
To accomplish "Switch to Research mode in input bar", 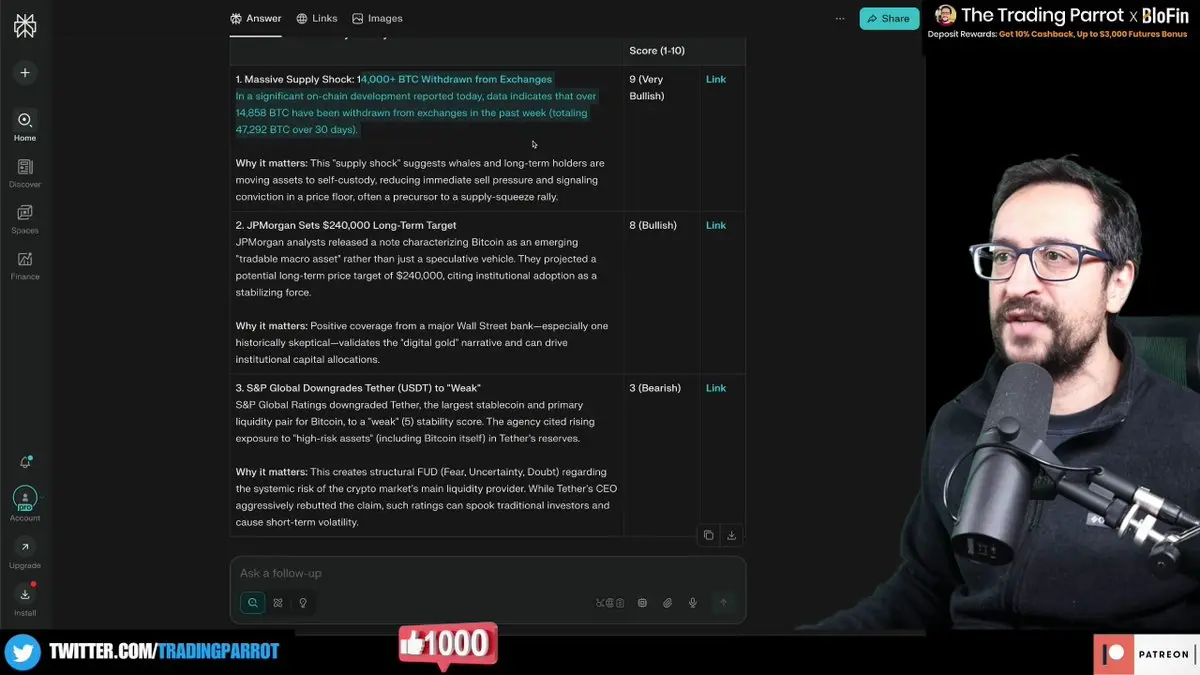I will click(x=278, y=603).
